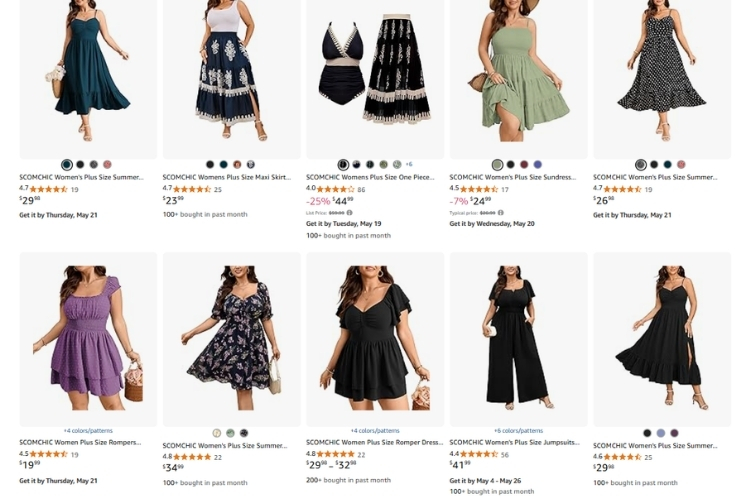Click info icon beside swimsuit List Price

(x=349, y=213)
